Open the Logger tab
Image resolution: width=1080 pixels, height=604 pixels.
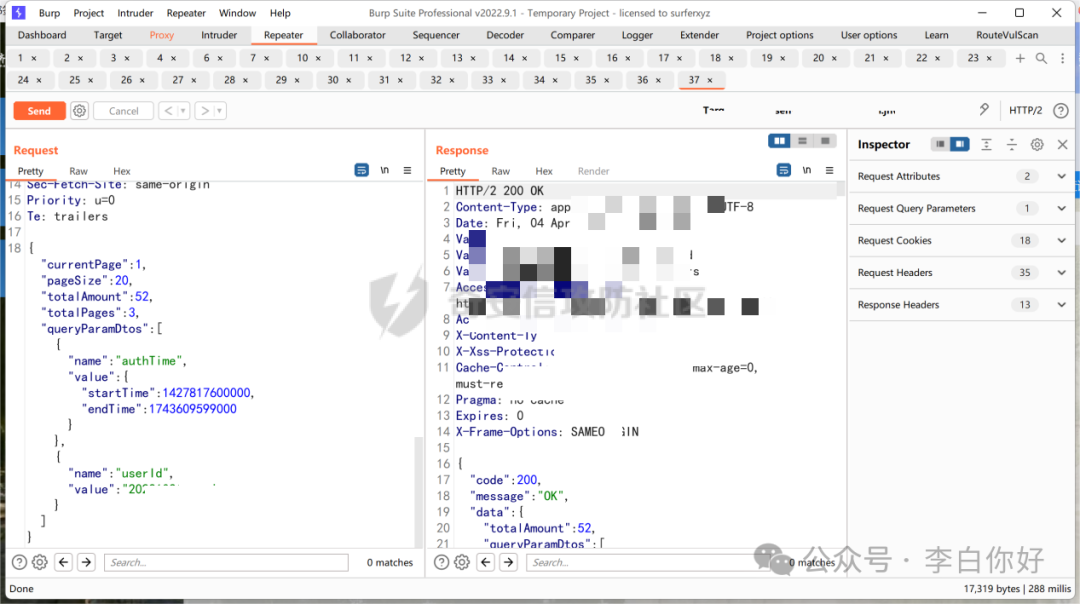(x=637, y=35)
